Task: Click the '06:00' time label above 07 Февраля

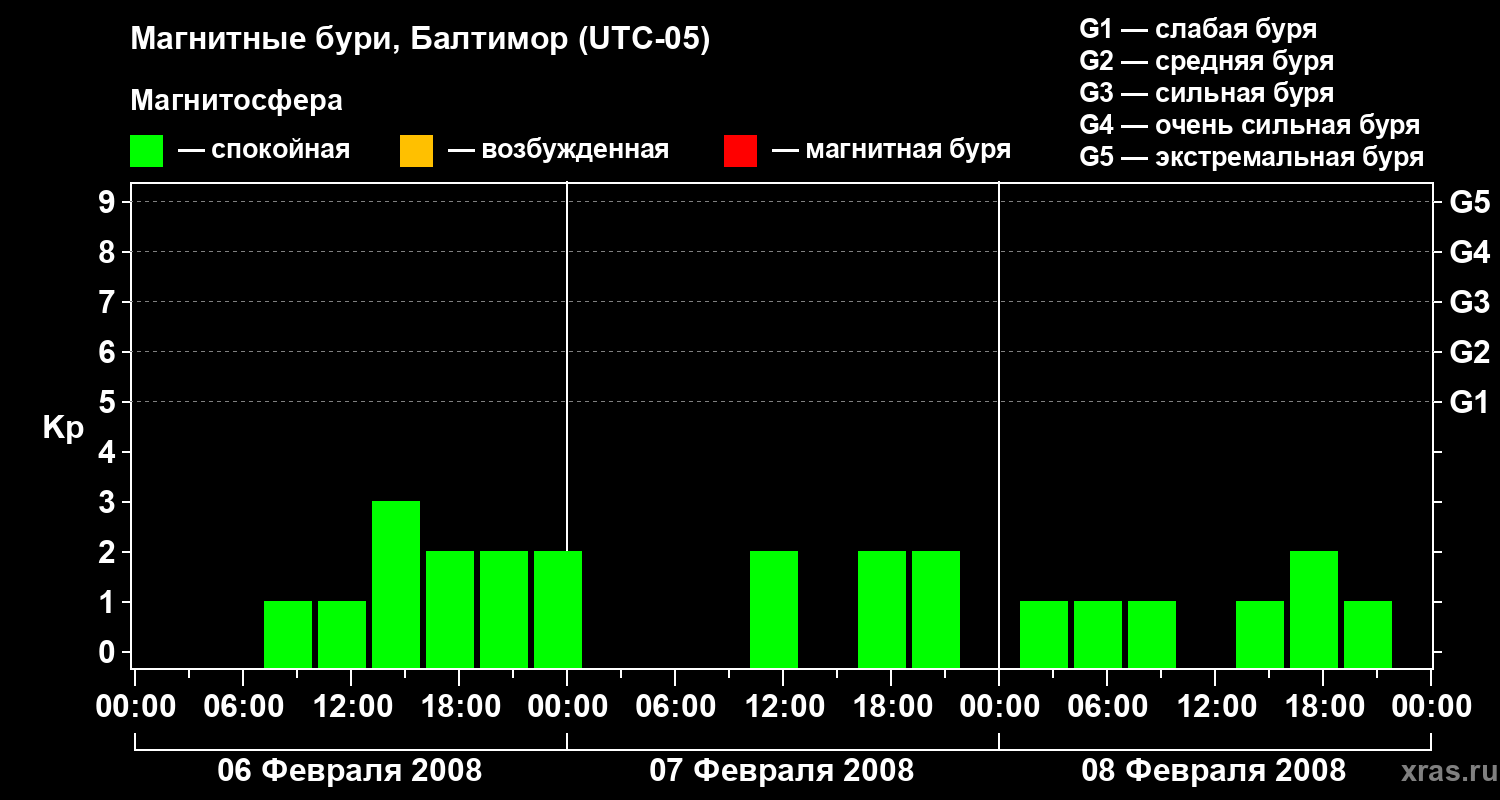Action: tap(676, 707)
